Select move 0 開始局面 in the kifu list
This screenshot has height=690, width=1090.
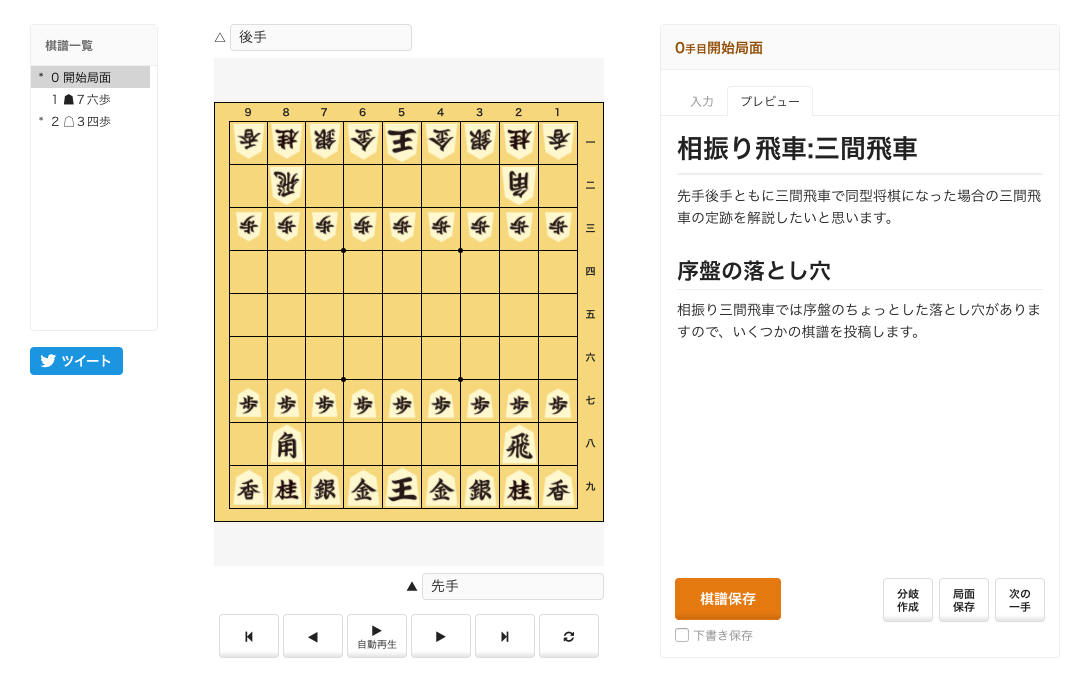90,77
